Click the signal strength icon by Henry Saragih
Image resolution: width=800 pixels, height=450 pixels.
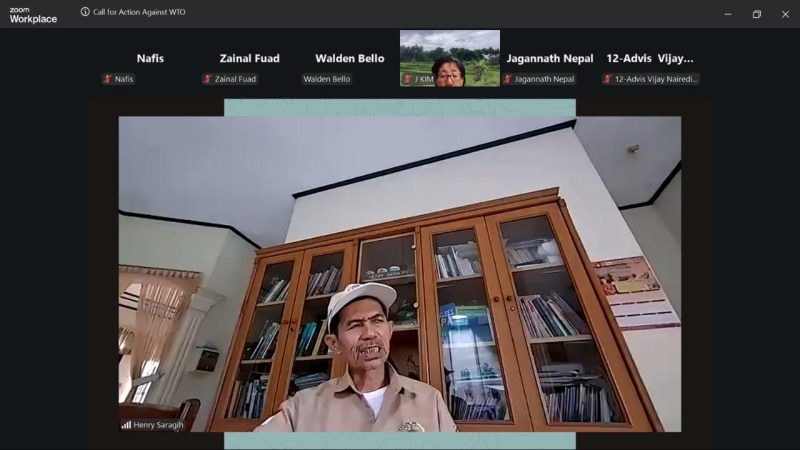click(x=126, y=424)
